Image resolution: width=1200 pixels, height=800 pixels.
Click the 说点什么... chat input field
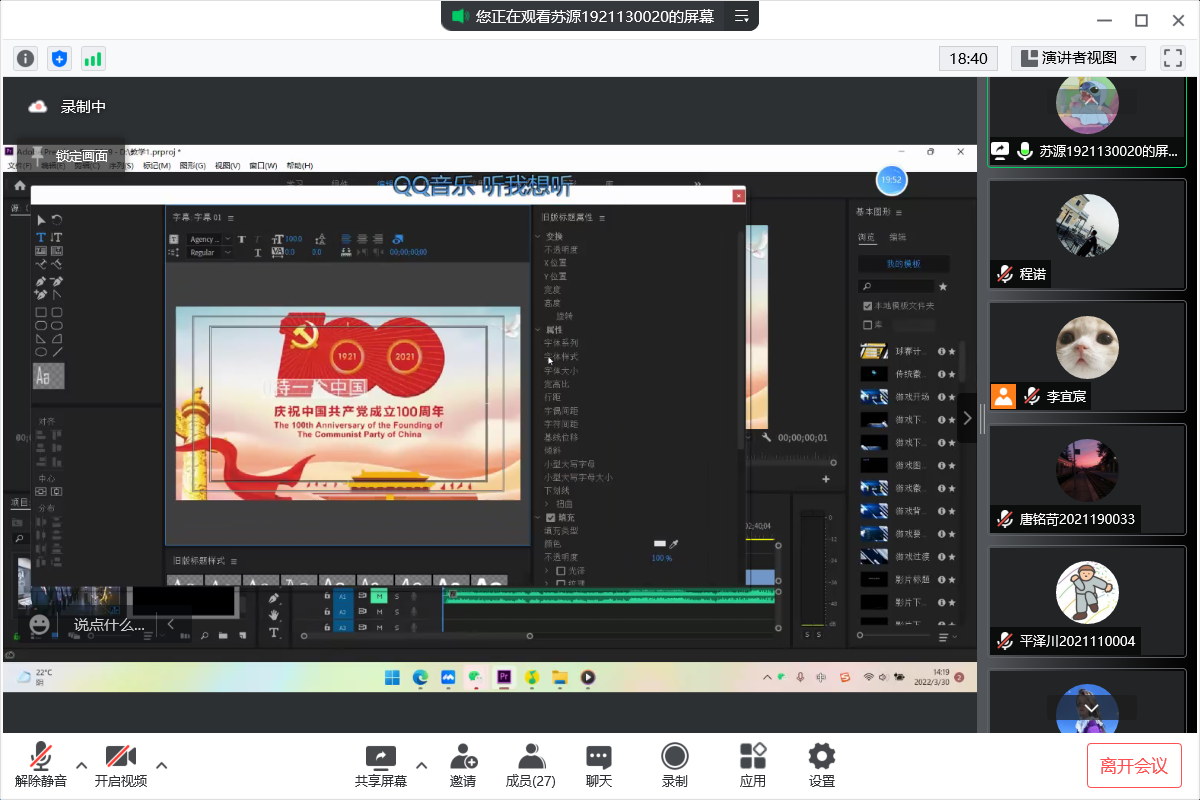pyautogui.click(x=109, y=624)
